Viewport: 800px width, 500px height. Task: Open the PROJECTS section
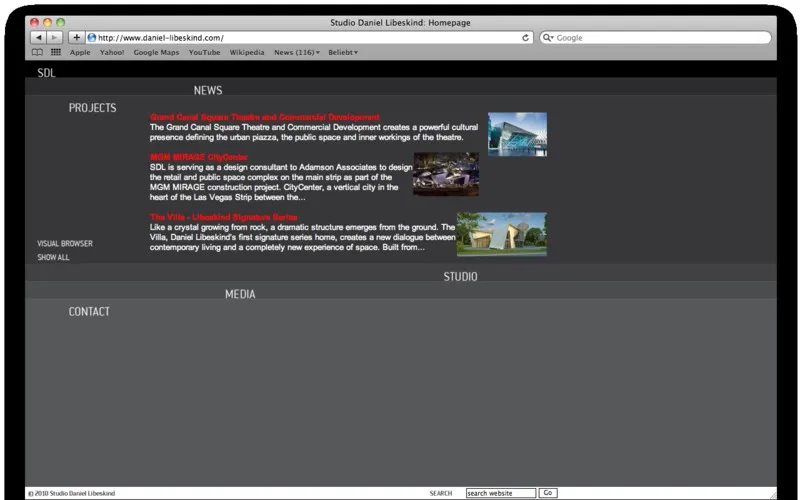(92, 108)
